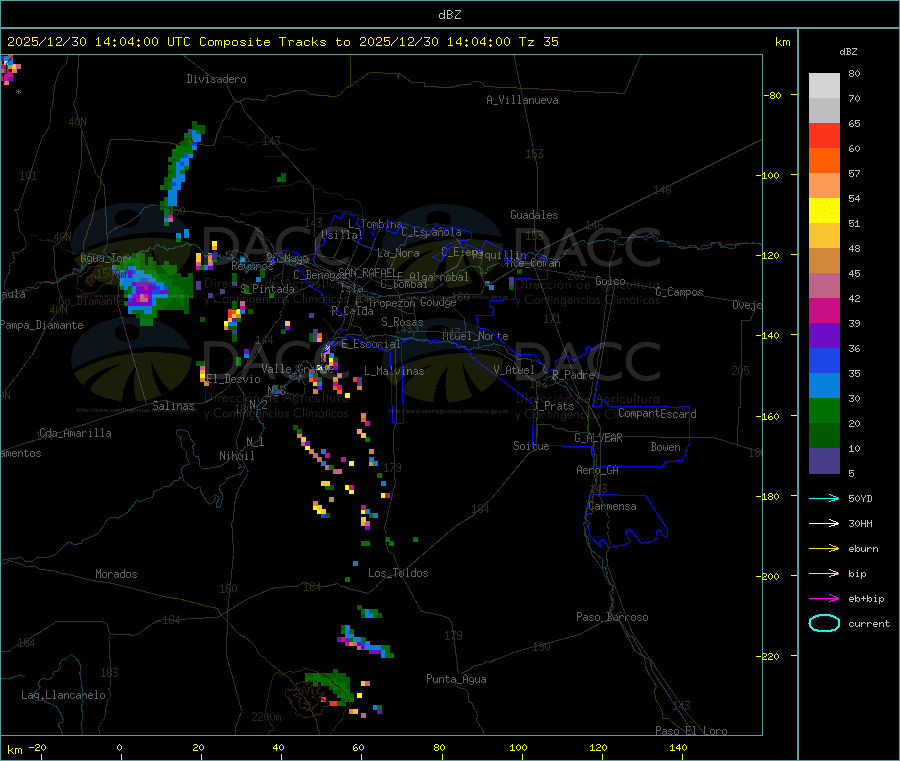900x761 pixels.
Task: Click the green echo with red core at bottom
Action: coord(328,688)
